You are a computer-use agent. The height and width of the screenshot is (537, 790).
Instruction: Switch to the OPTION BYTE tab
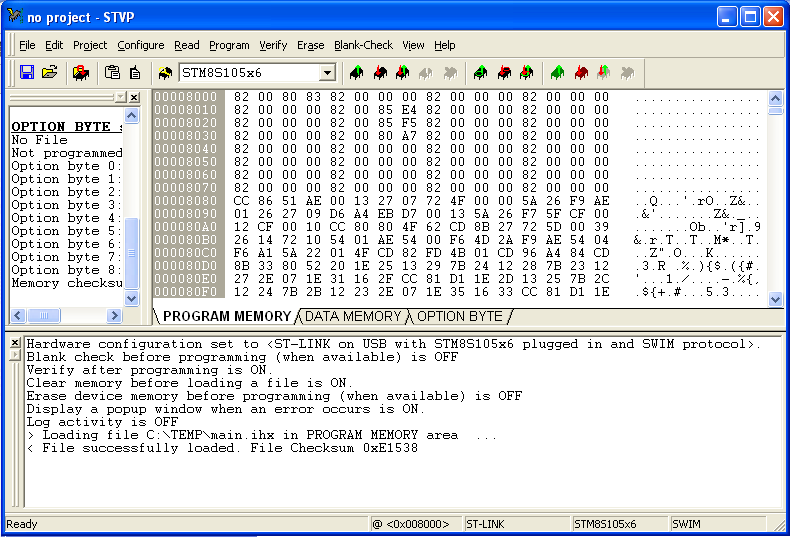(459, 316)
